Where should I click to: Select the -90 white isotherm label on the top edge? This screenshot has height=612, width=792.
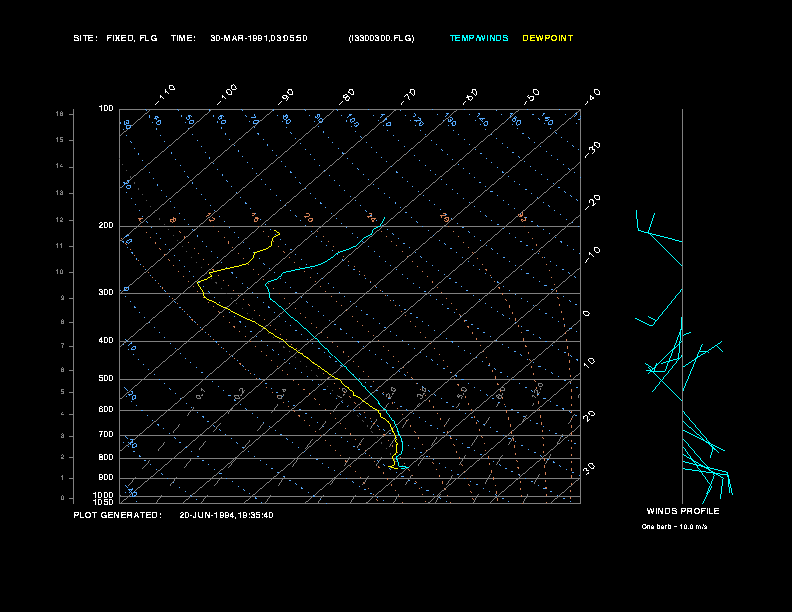(286, 97)
